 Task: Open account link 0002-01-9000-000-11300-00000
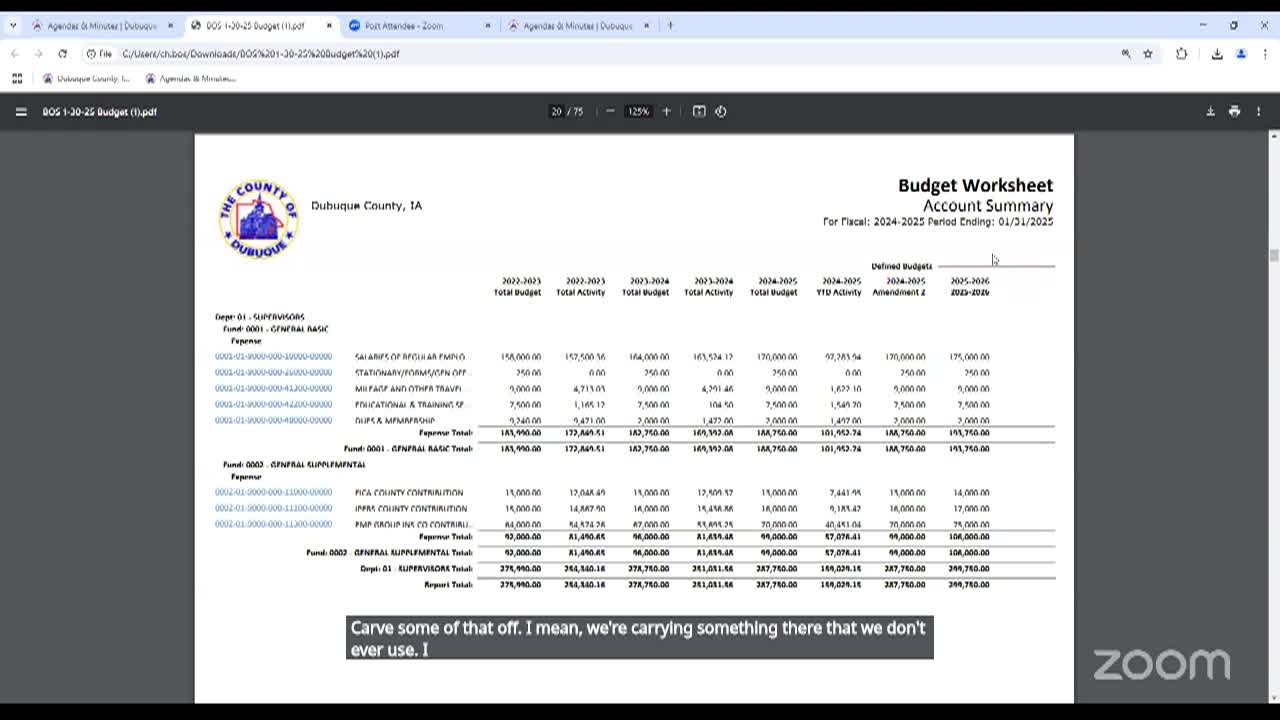click(273, 524)
